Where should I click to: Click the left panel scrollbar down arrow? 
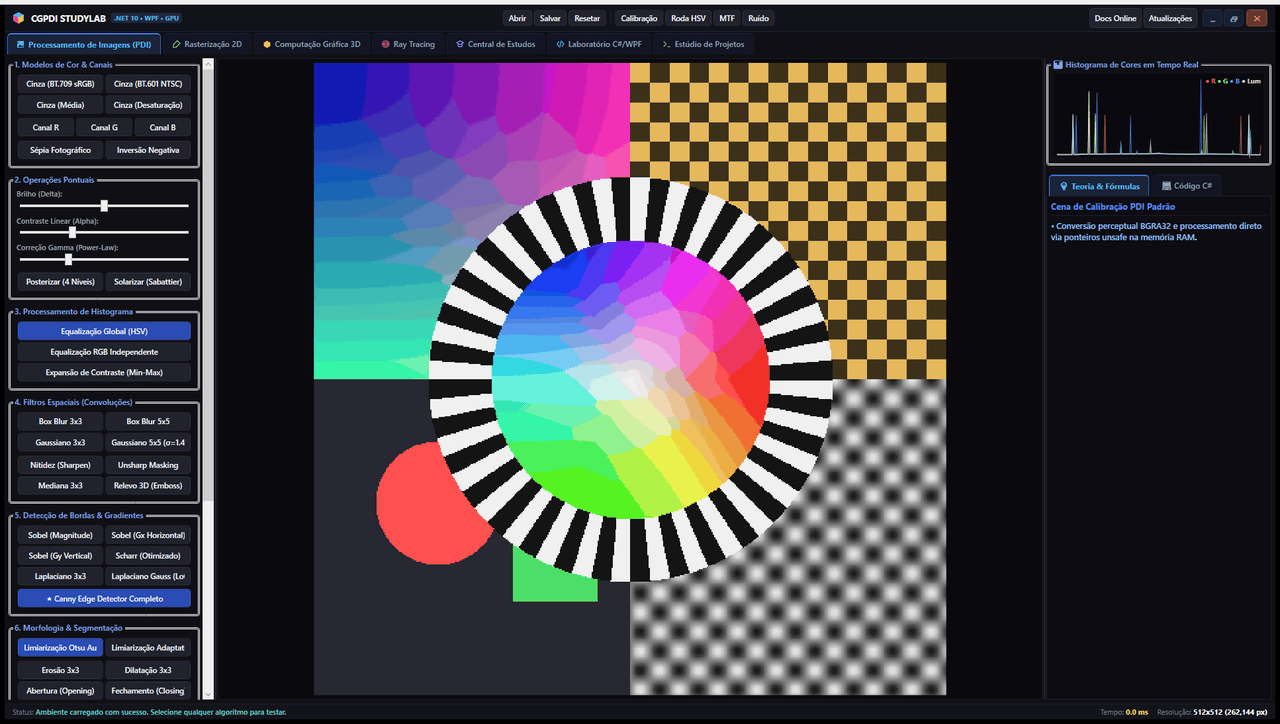coord(208,694)
